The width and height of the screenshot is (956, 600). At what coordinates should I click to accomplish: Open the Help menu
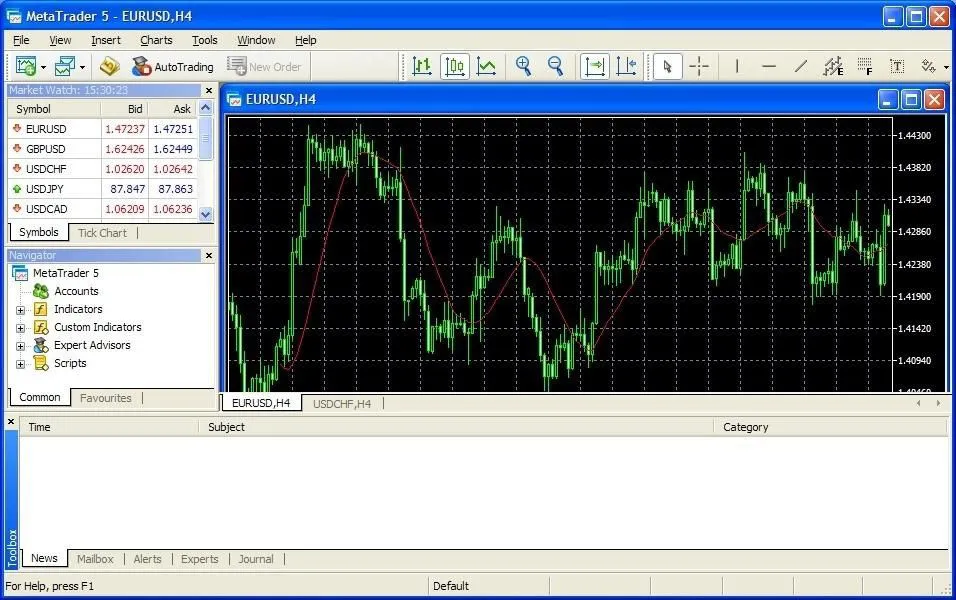(x=305, y=40)
